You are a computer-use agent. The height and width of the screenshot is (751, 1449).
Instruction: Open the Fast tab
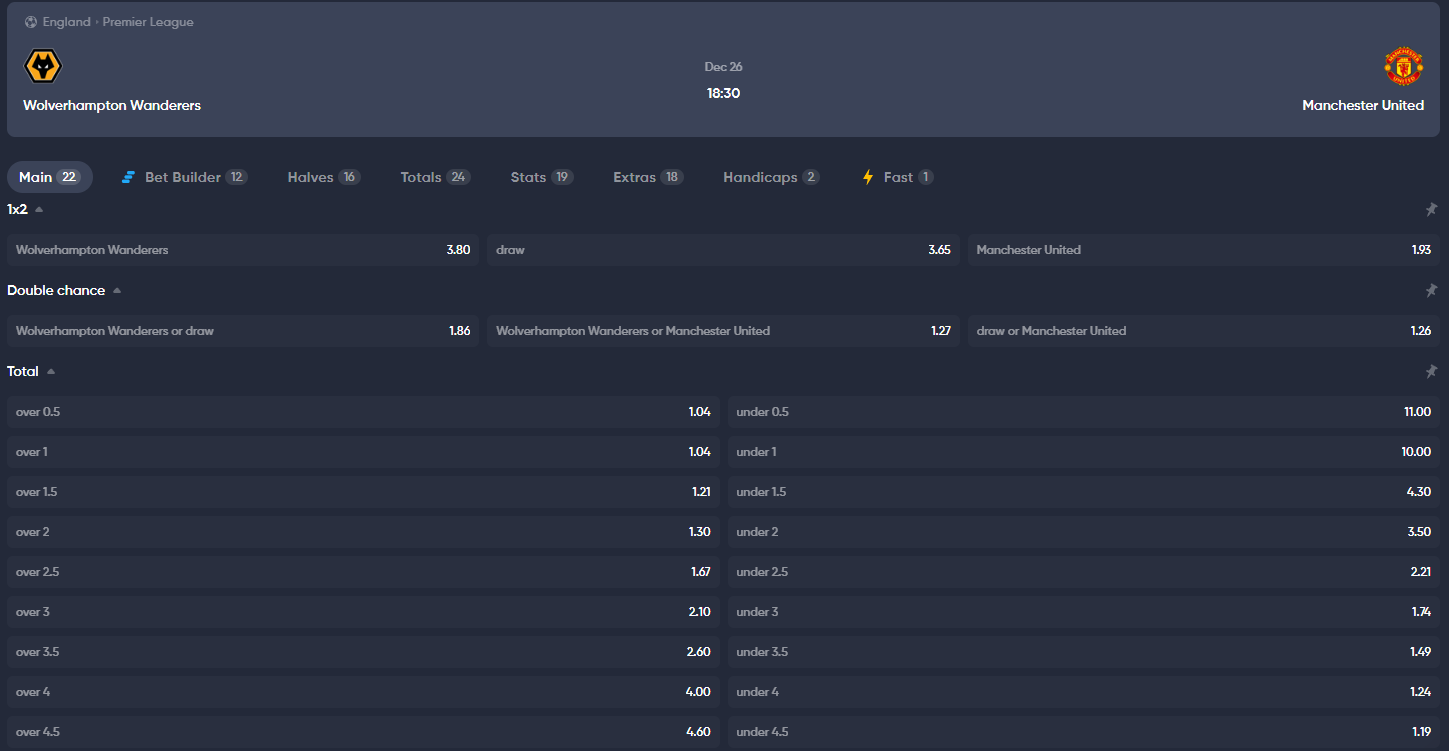tap(897, 177)
